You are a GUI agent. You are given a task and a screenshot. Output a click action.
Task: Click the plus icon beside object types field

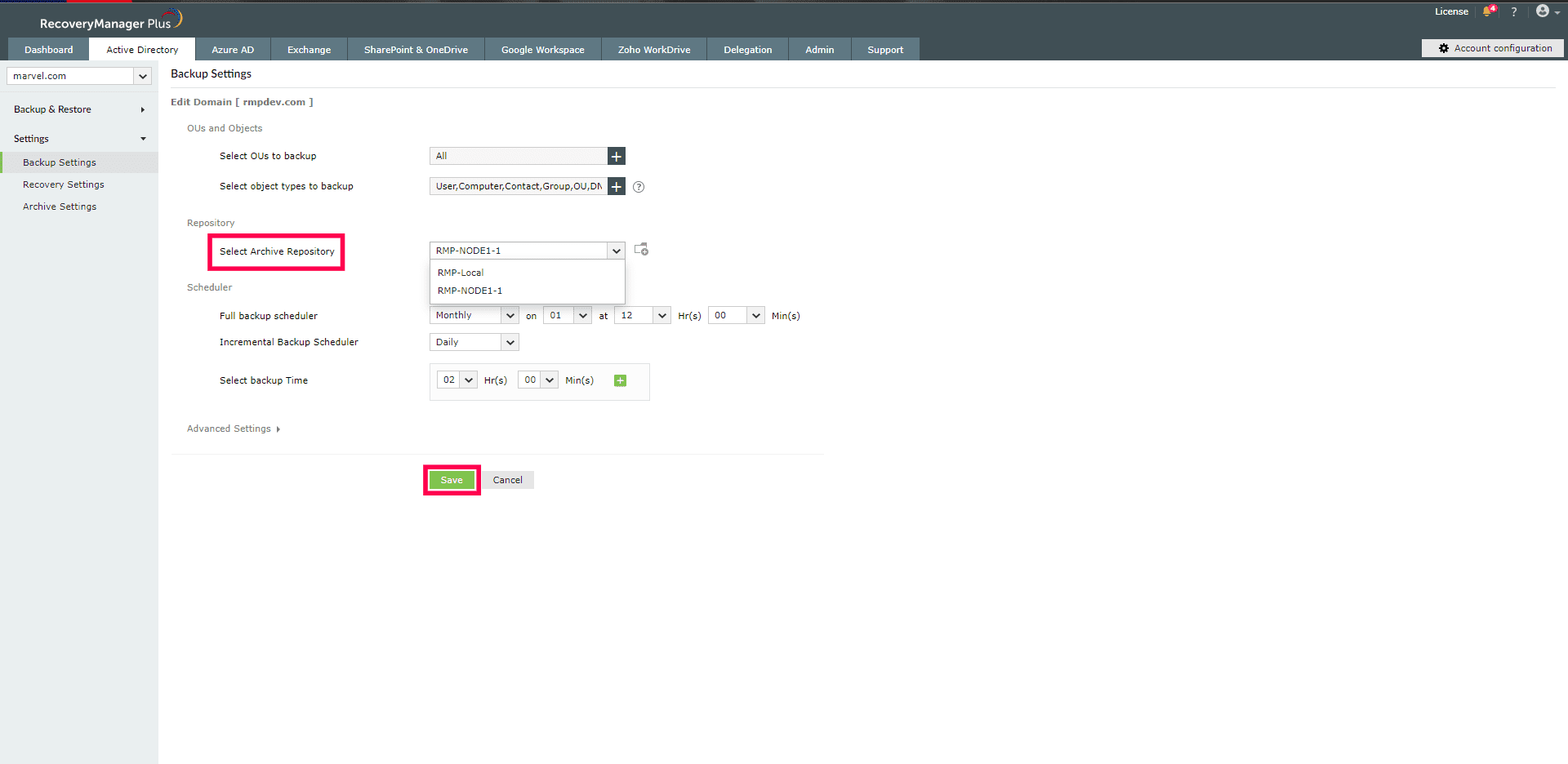pos(617,186)
